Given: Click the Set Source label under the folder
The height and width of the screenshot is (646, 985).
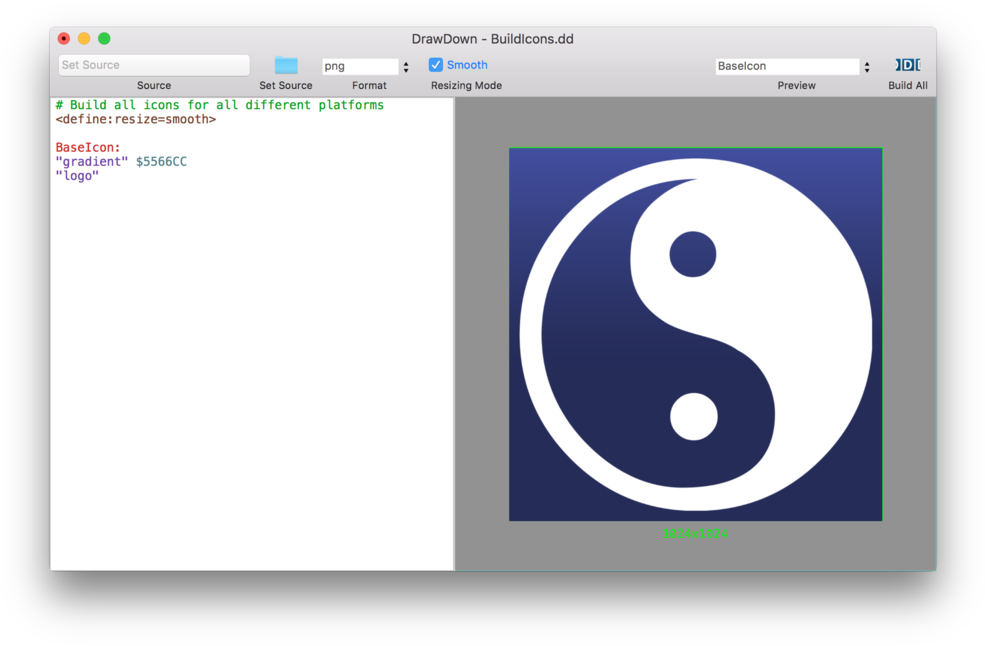Looking at the screenshot, I should [285, 85].
